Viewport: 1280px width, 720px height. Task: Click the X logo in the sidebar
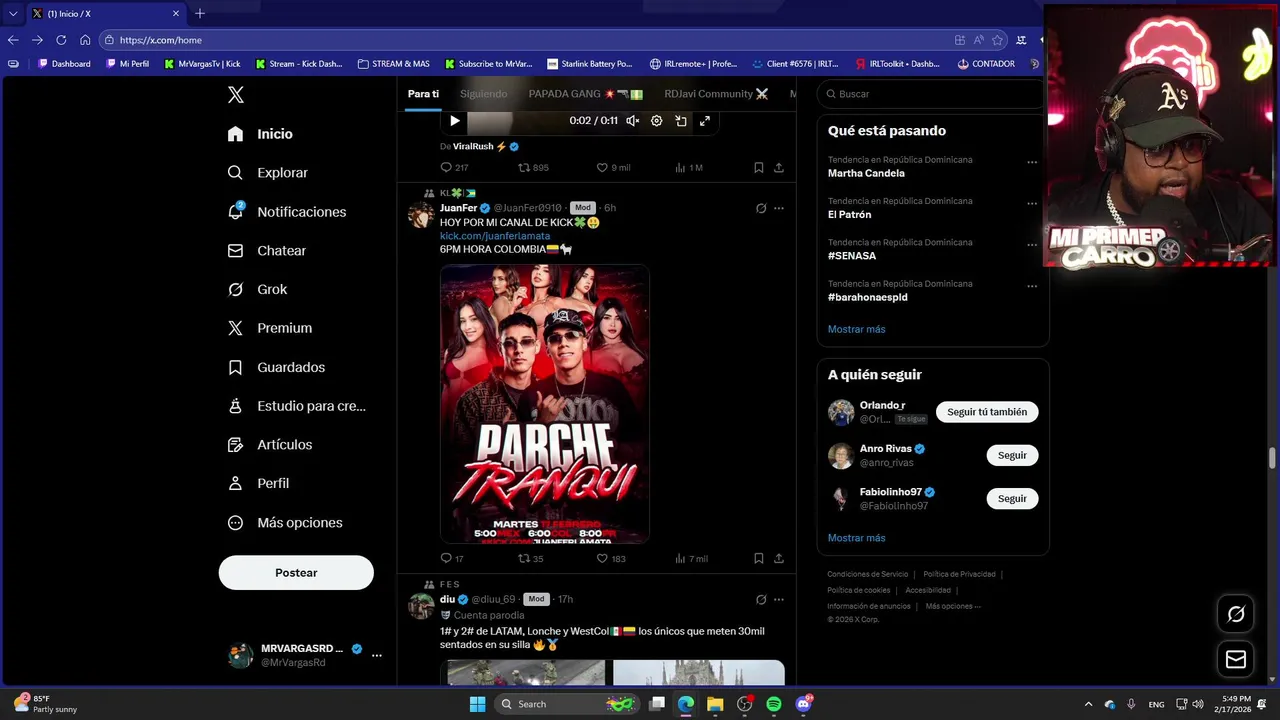[236, 95]
